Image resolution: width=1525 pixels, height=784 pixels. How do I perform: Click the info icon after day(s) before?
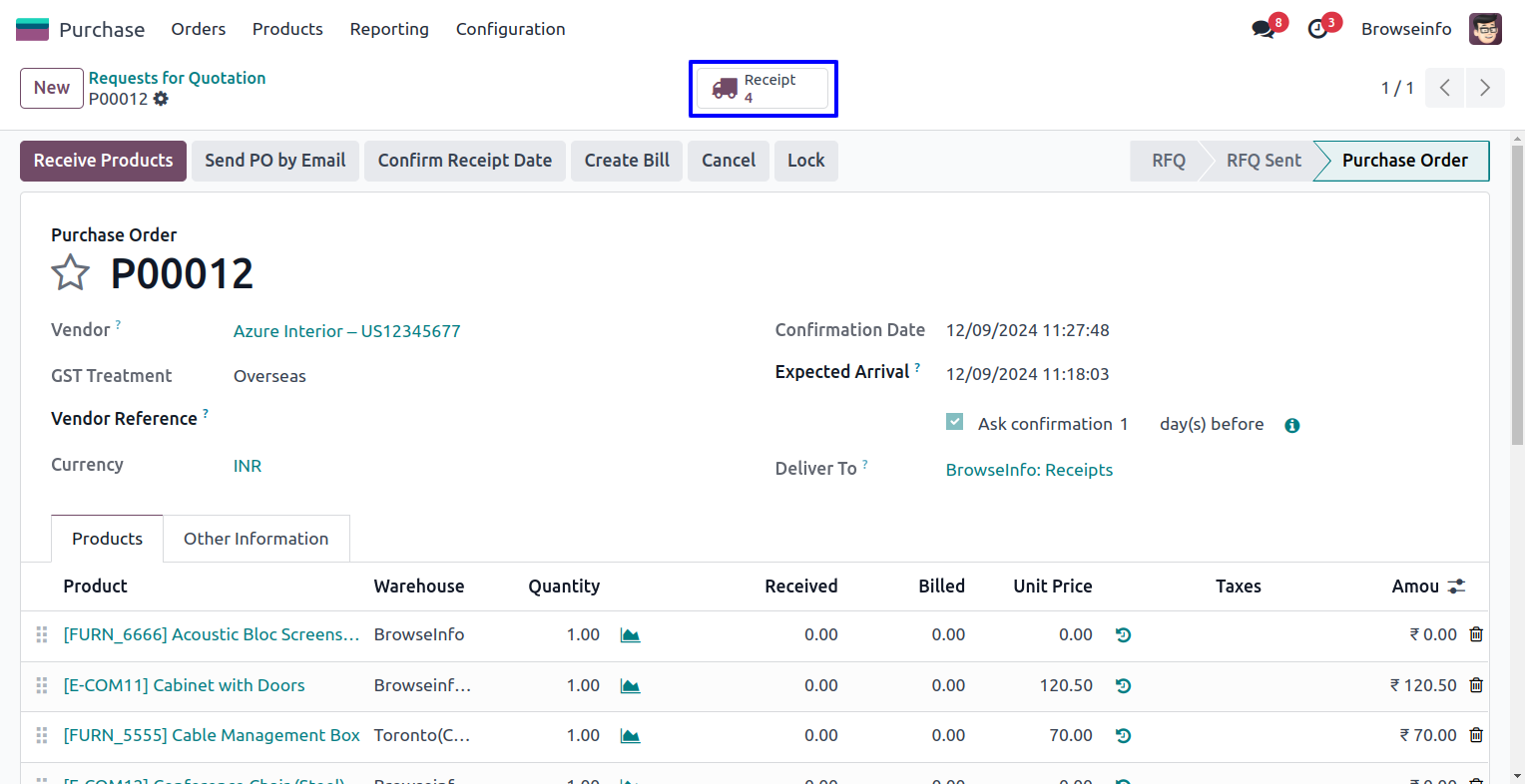pyautogui.click(x=1292, y=426)
